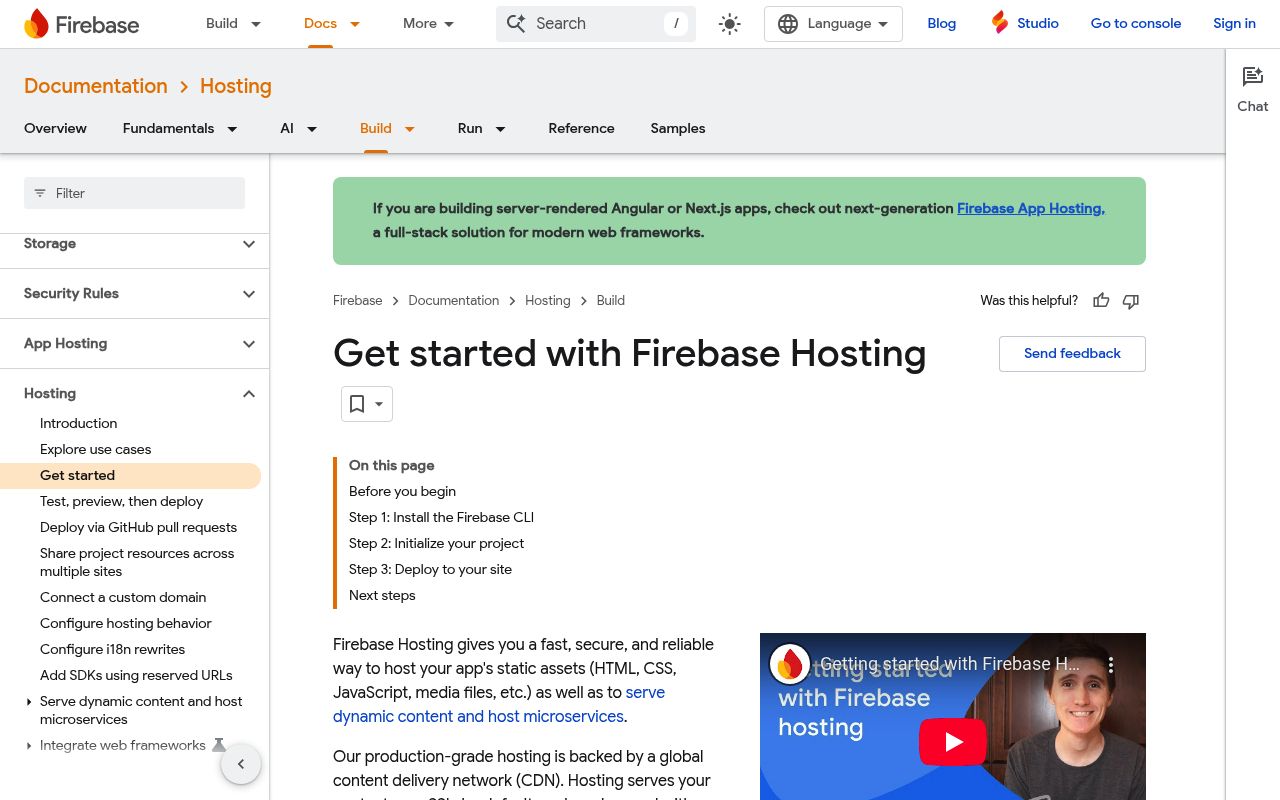Mark the page unhelpful with thumbs down
1280x800 pixels.
[1131, 301]
